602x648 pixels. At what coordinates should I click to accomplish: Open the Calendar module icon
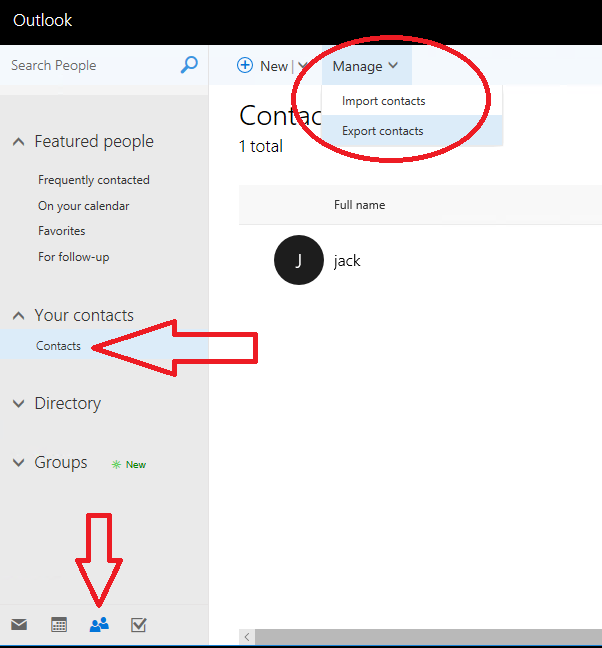coord(59,624)
